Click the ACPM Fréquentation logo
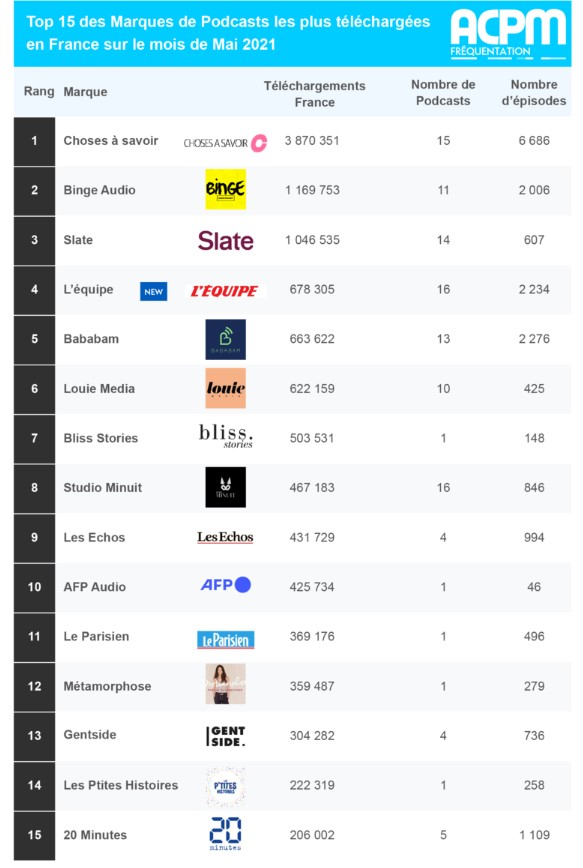 pos(508,34)
